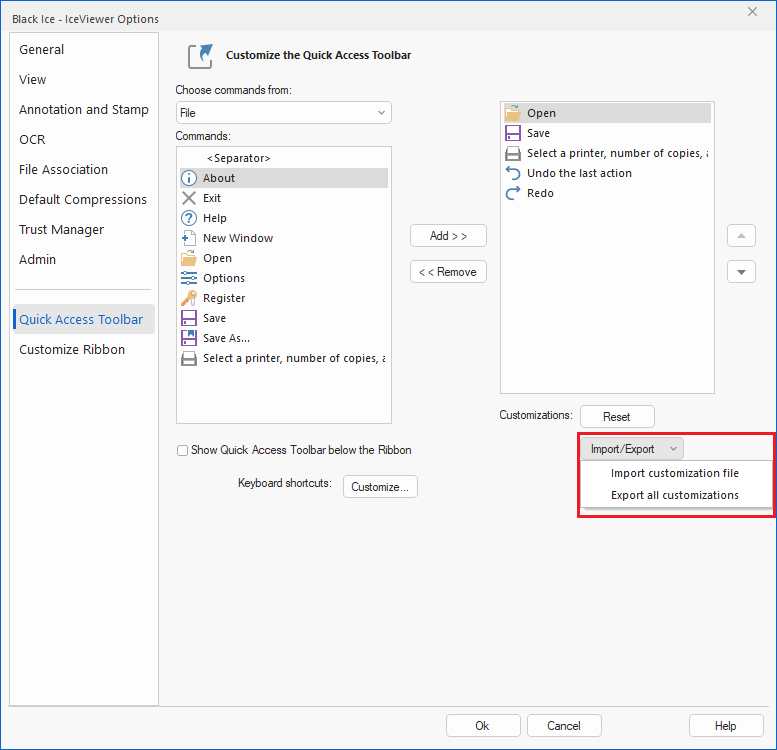Click the Options sliders icon

[189, 278]
